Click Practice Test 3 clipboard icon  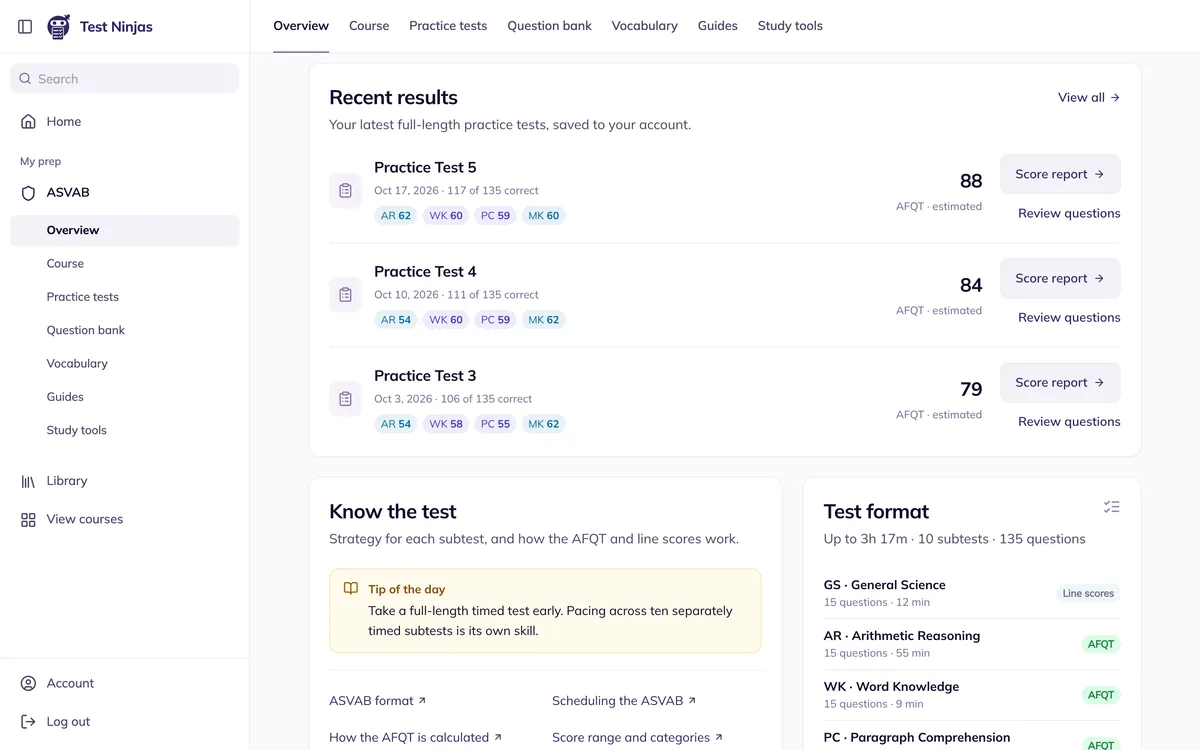click(x=345, y=399)
